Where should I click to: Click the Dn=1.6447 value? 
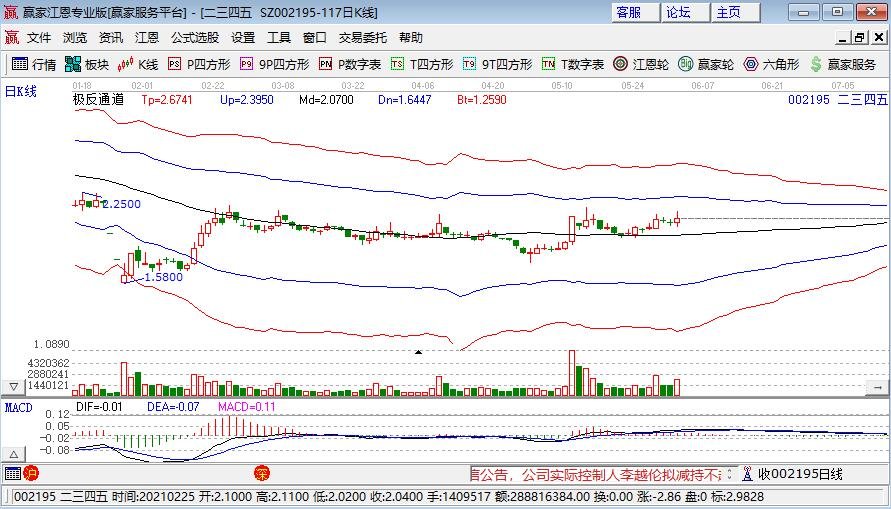(x=405, y=100)
